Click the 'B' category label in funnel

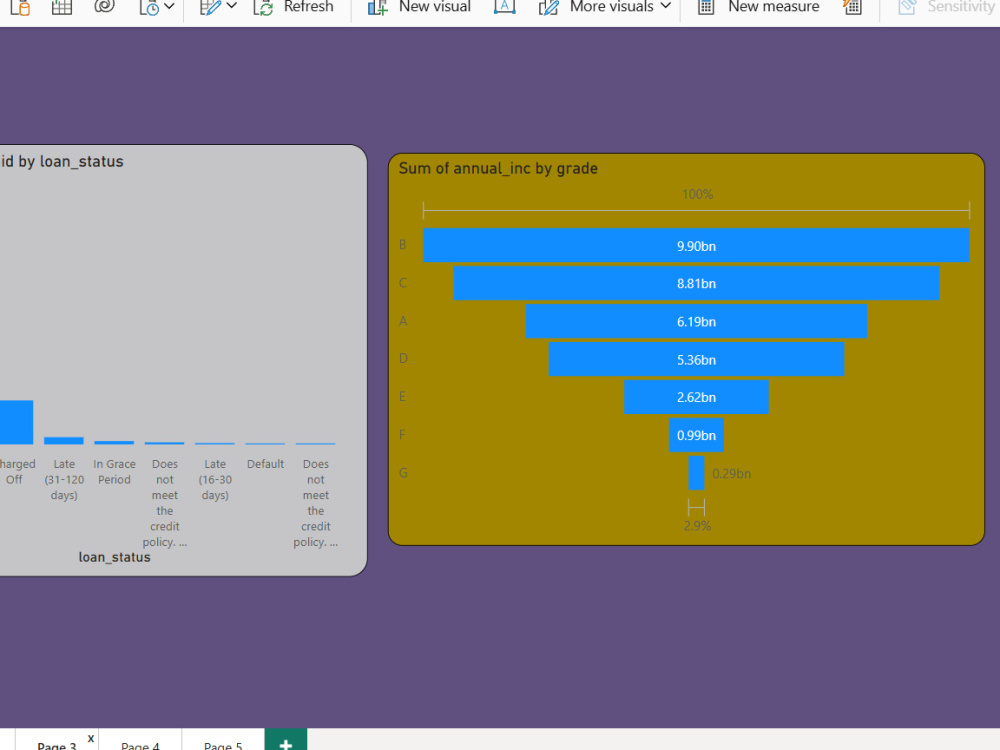point(402,245)
